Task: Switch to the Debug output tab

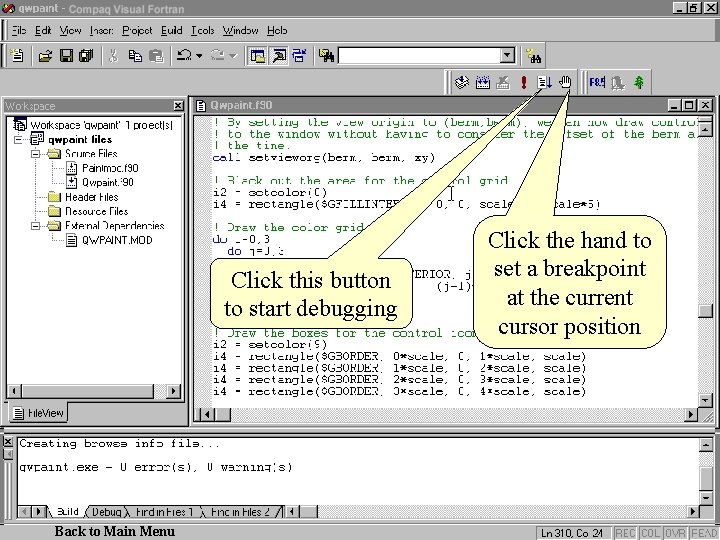Action: click(x=107, y=512)
